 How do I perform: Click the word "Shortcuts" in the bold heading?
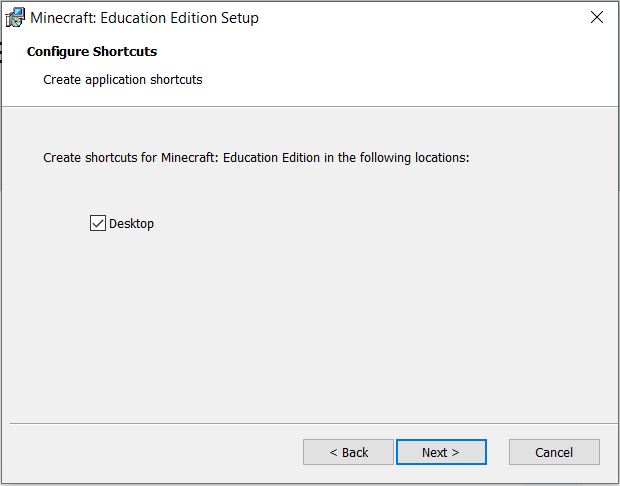click(125, 51)
